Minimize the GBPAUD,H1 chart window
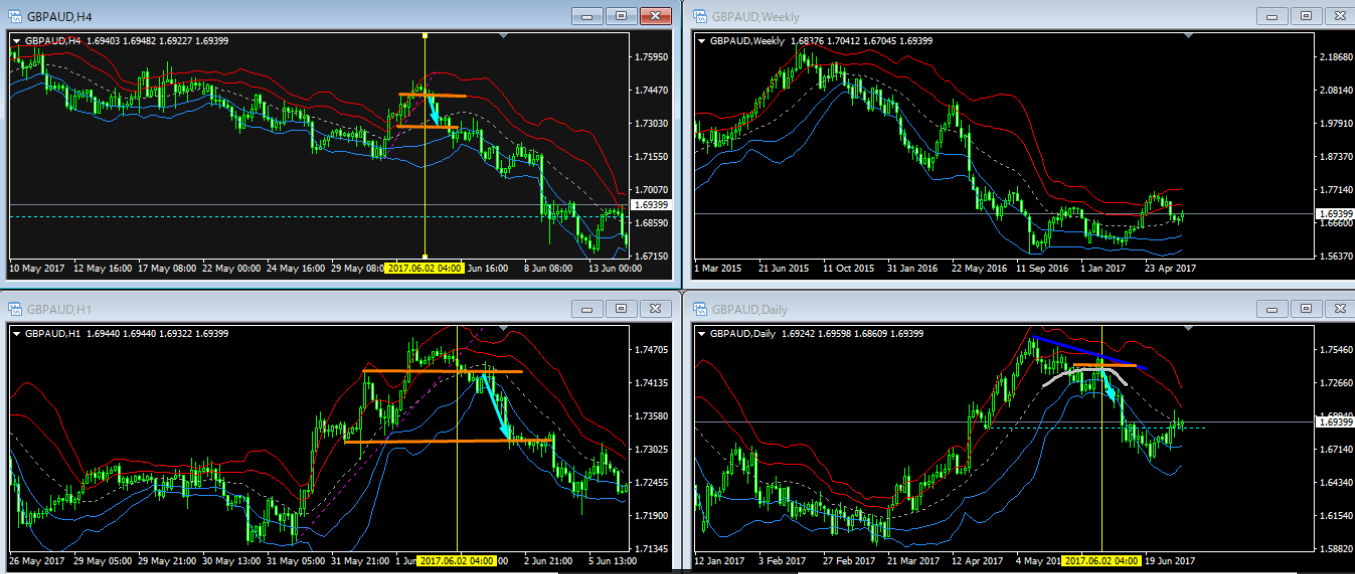 tap(587, 309)
